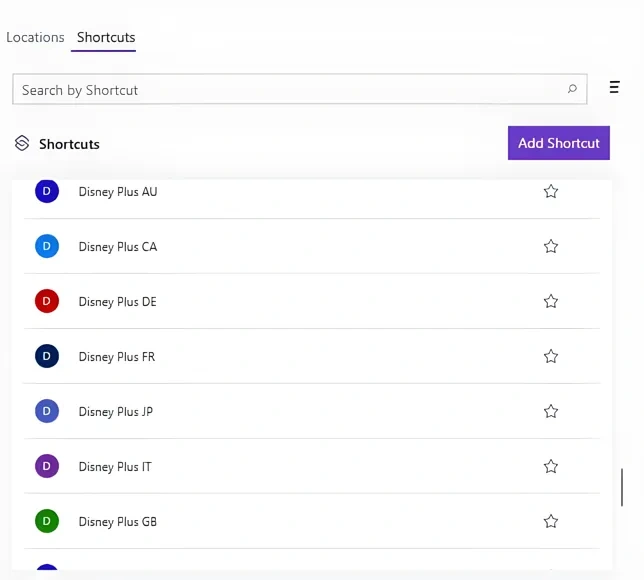
Task: Focus the Search by Shortcut field
Action: pos(299,89)
